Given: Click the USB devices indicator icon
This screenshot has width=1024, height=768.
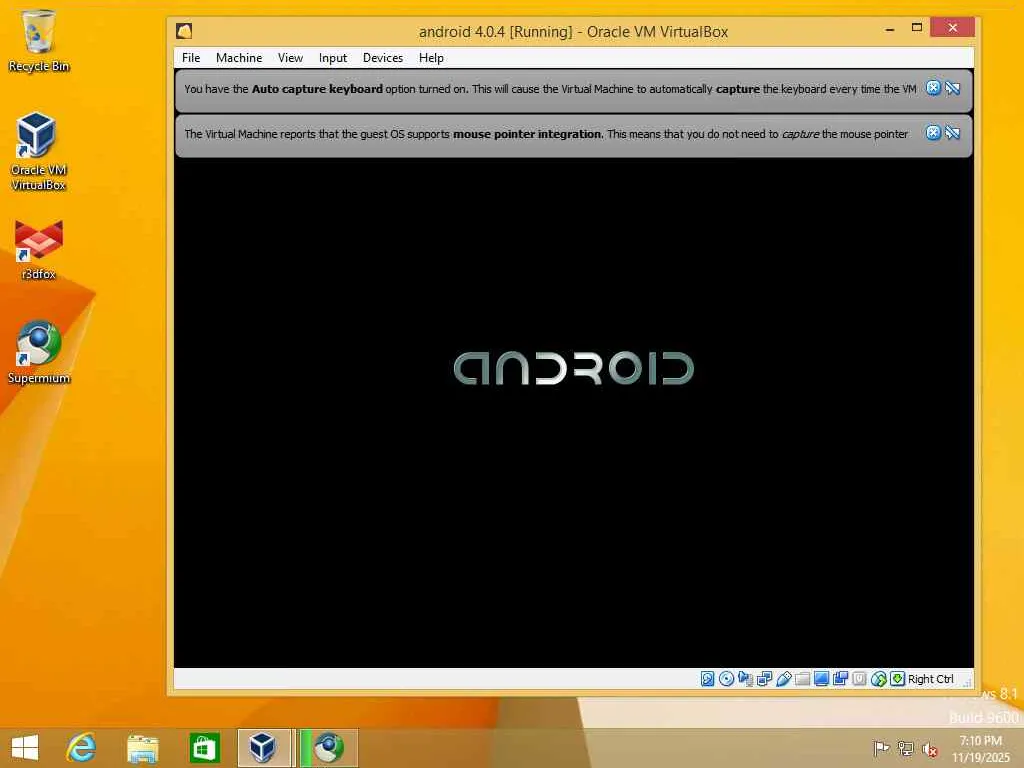Looking at the screenshot, I should [x=784, y=679].
